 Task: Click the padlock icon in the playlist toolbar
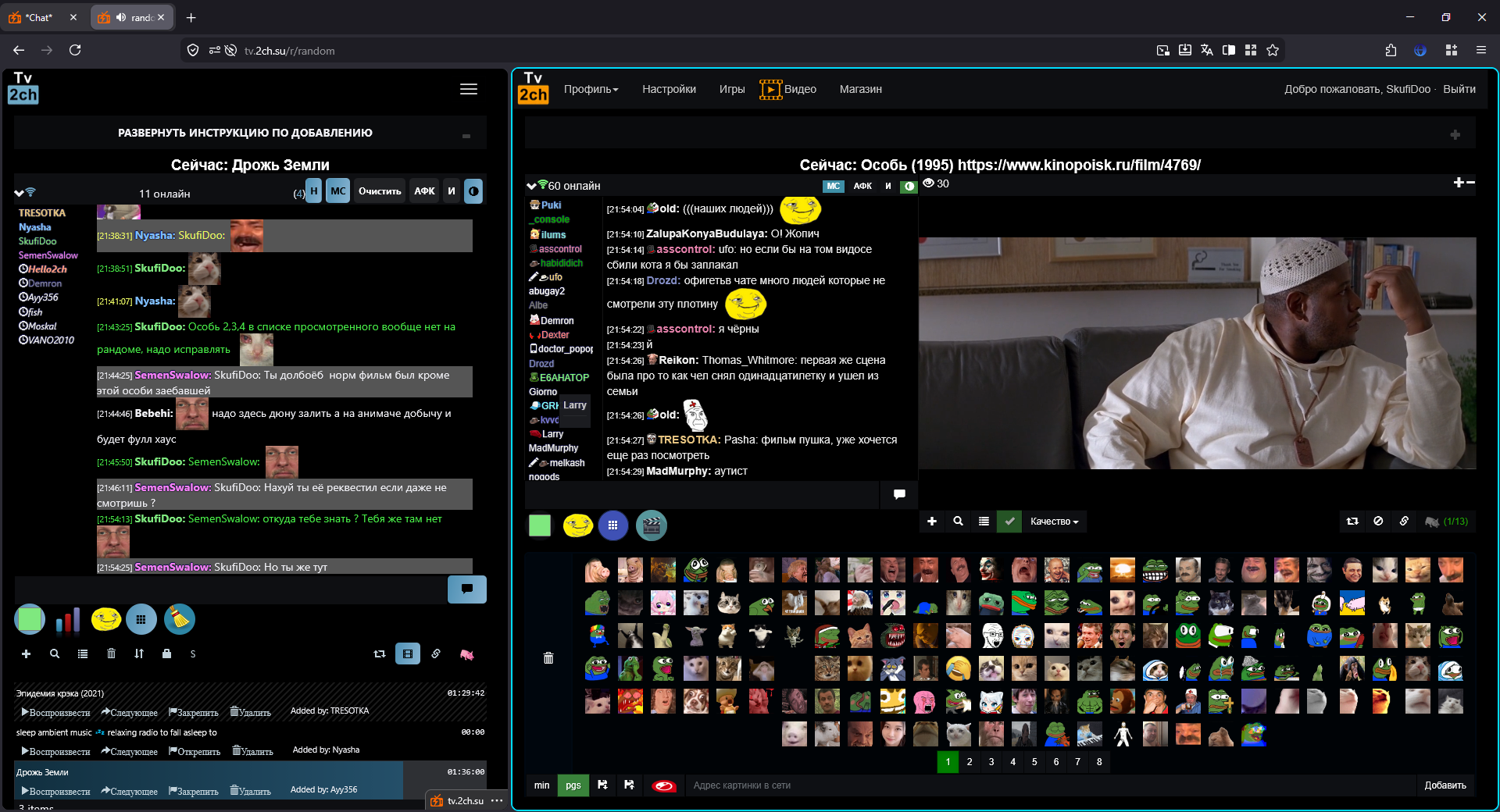tap(166, 654)
